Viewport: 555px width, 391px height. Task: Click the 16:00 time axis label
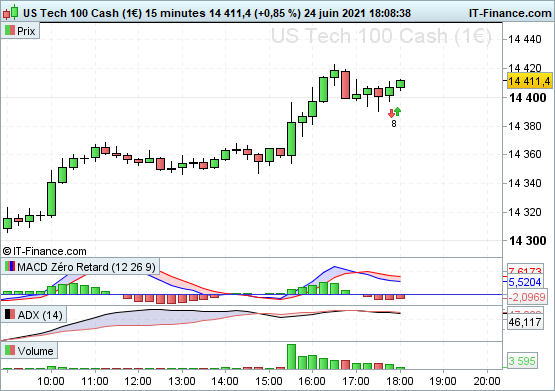[312, 381]
